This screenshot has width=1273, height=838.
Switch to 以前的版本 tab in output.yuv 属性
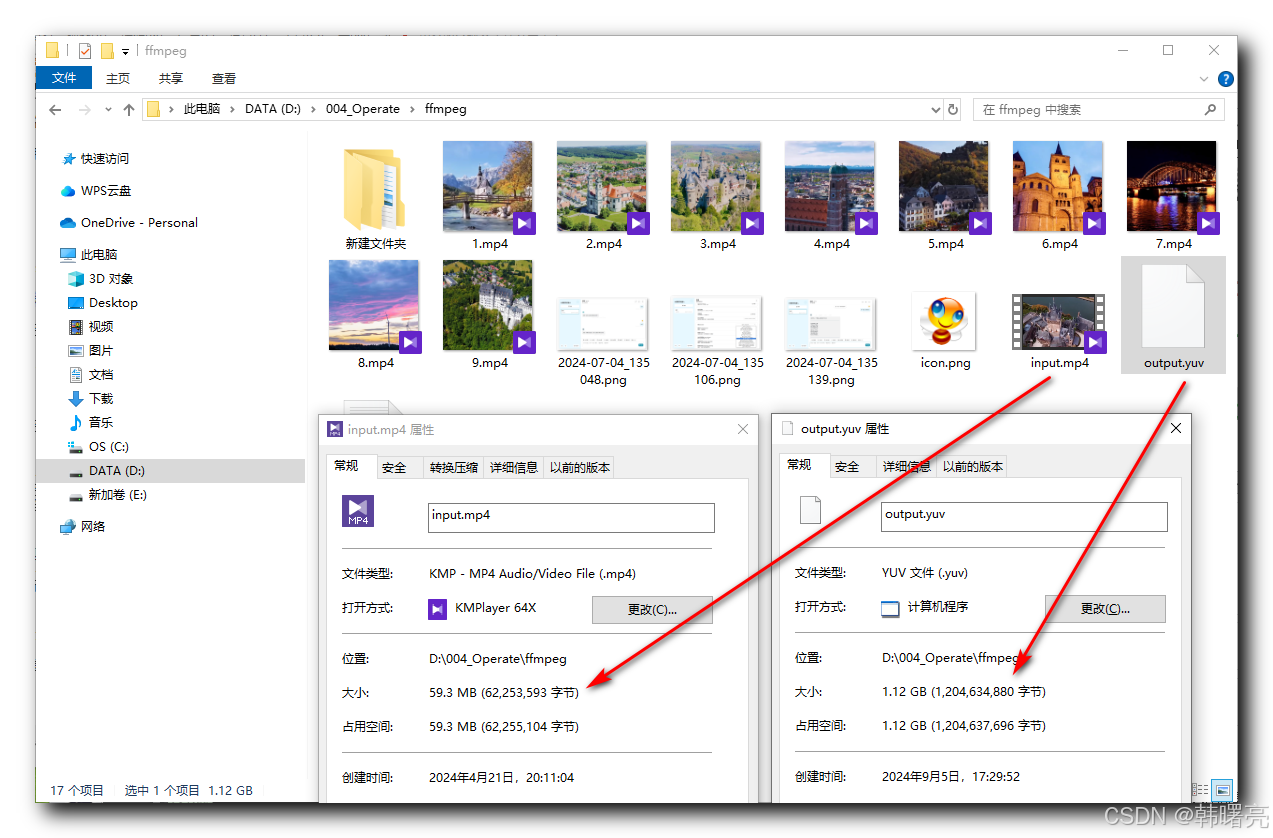(x=971, y=466)
